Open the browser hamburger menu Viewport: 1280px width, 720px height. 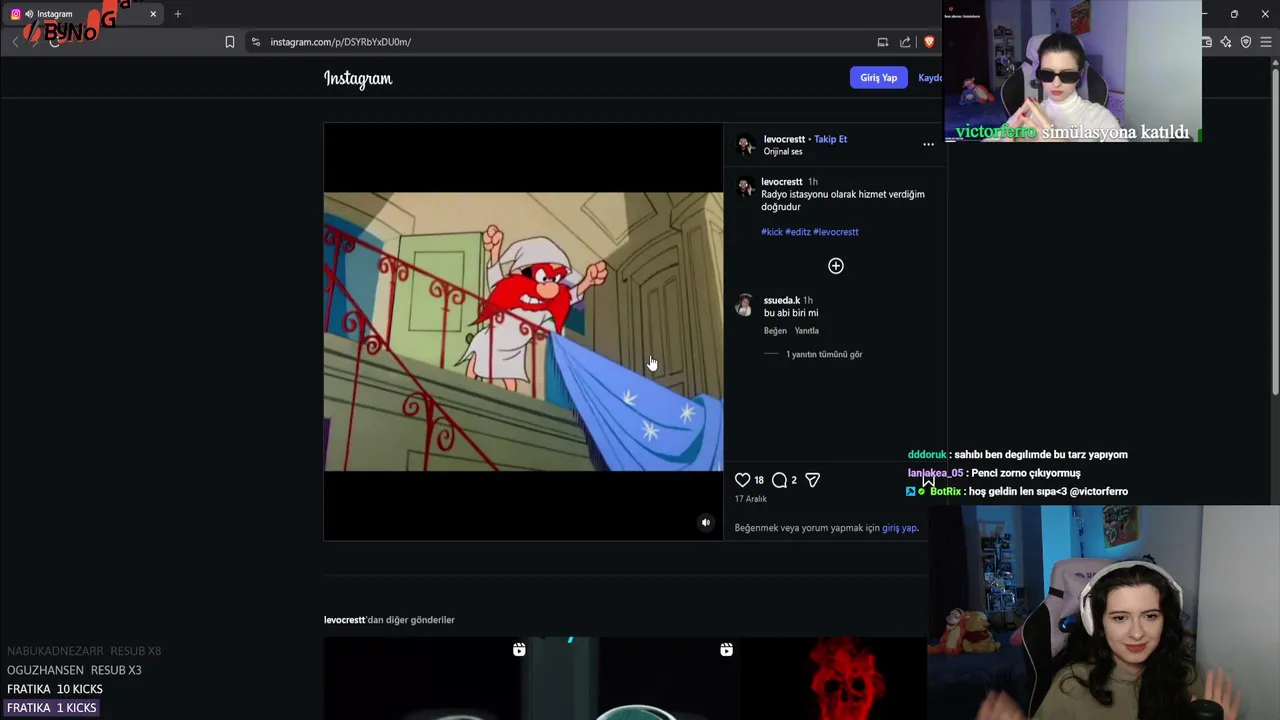(x=1266, y=42)
